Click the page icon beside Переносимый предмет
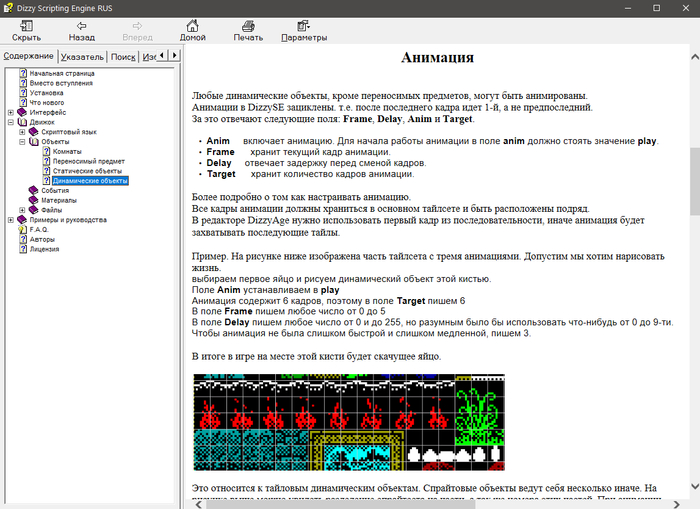 pyautogui.click(x=46, y=161)
